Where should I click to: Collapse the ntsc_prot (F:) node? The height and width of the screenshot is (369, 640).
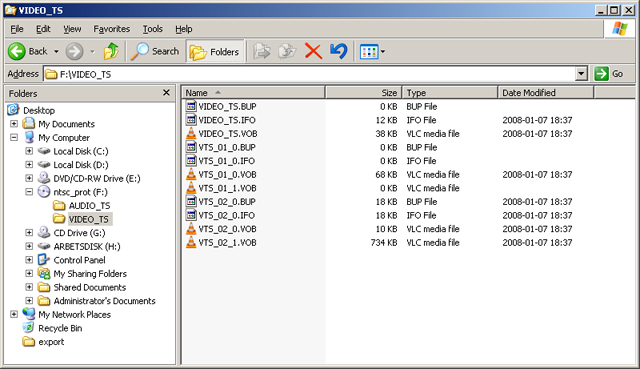pos(29,192)
